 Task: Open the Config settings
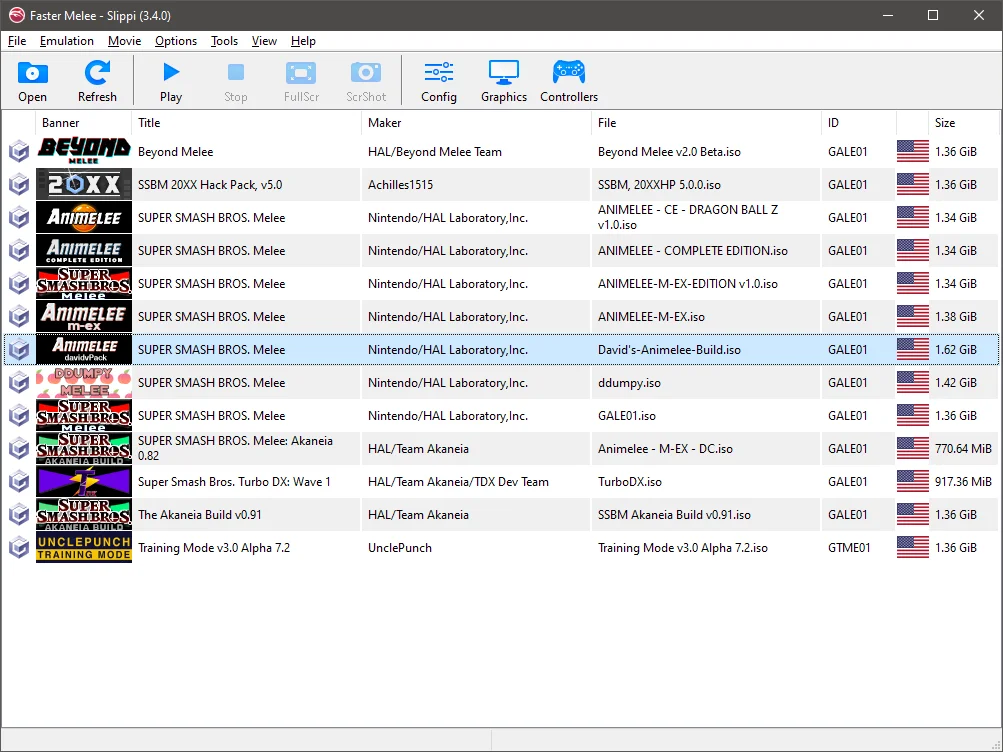pos(438,80)
